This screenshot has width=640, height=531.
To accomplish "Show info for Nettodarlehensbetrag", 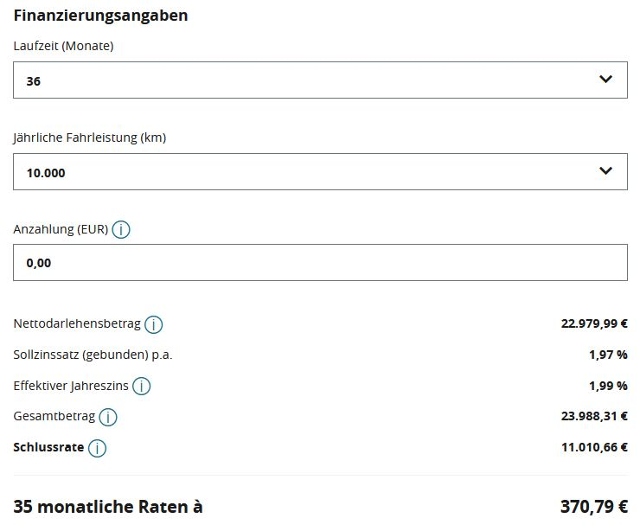I will pos(153,324).
